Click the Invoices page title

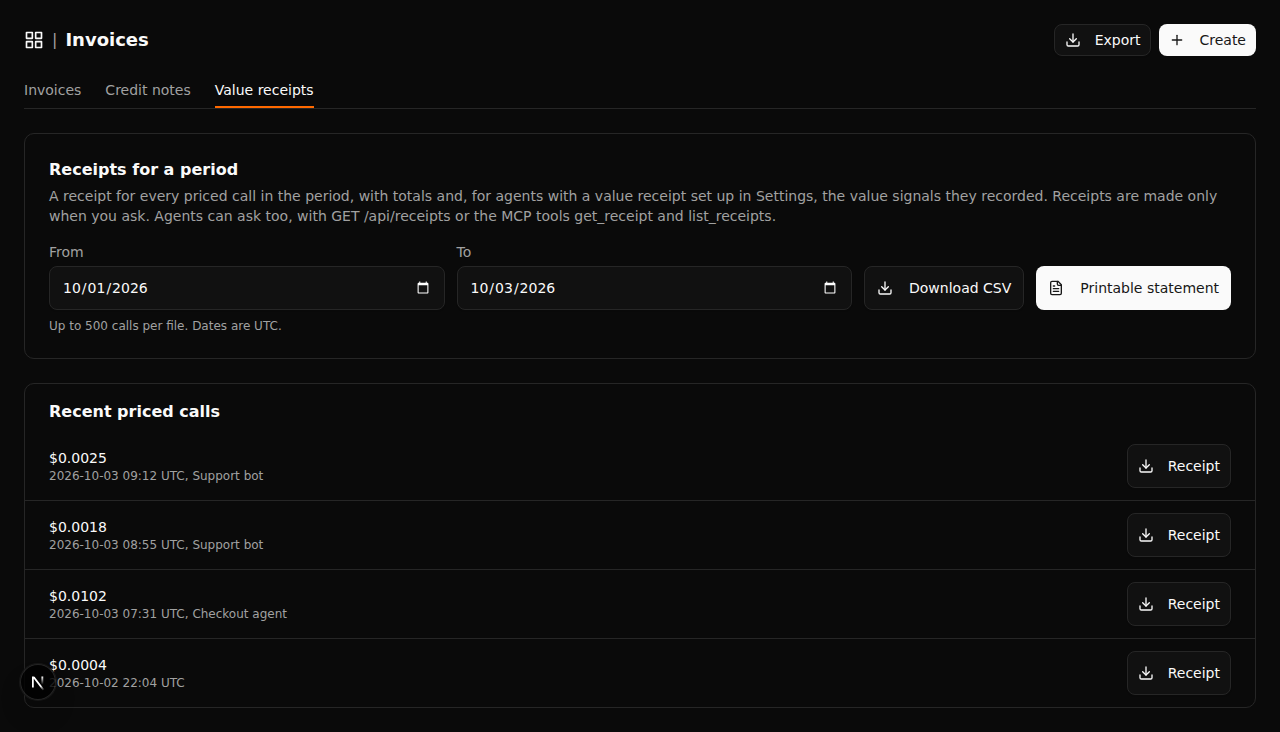tap(107, 40)
